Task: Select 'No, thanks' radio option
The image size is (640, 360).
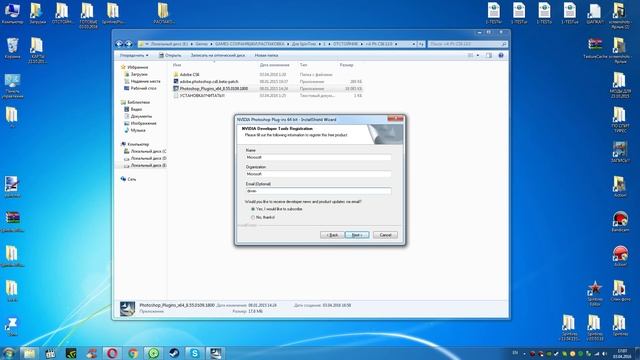Action: click(x=253, y=218)
